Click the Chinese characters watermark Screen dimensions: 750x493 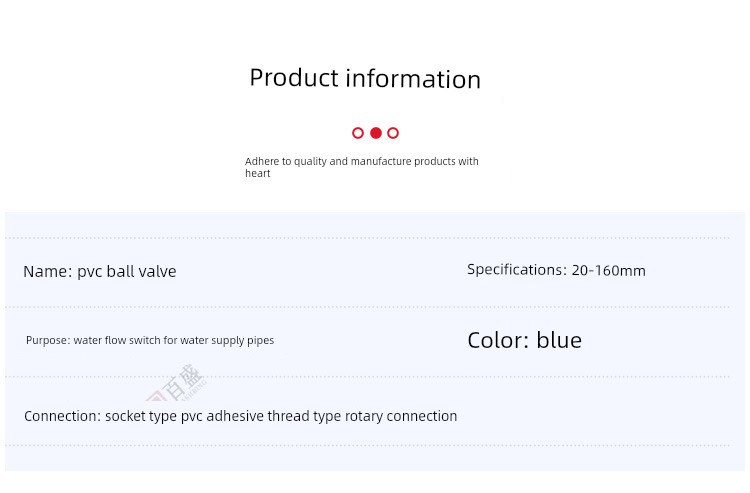pyautogui.click(x=183, y=381)
